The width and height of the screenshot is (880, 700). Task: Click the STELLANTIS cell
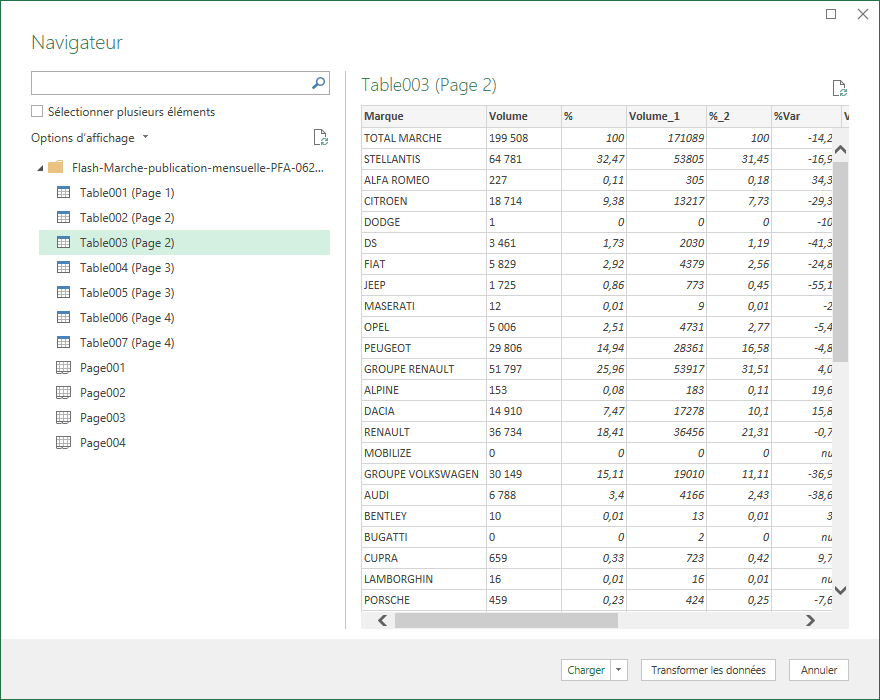point(424,159)
